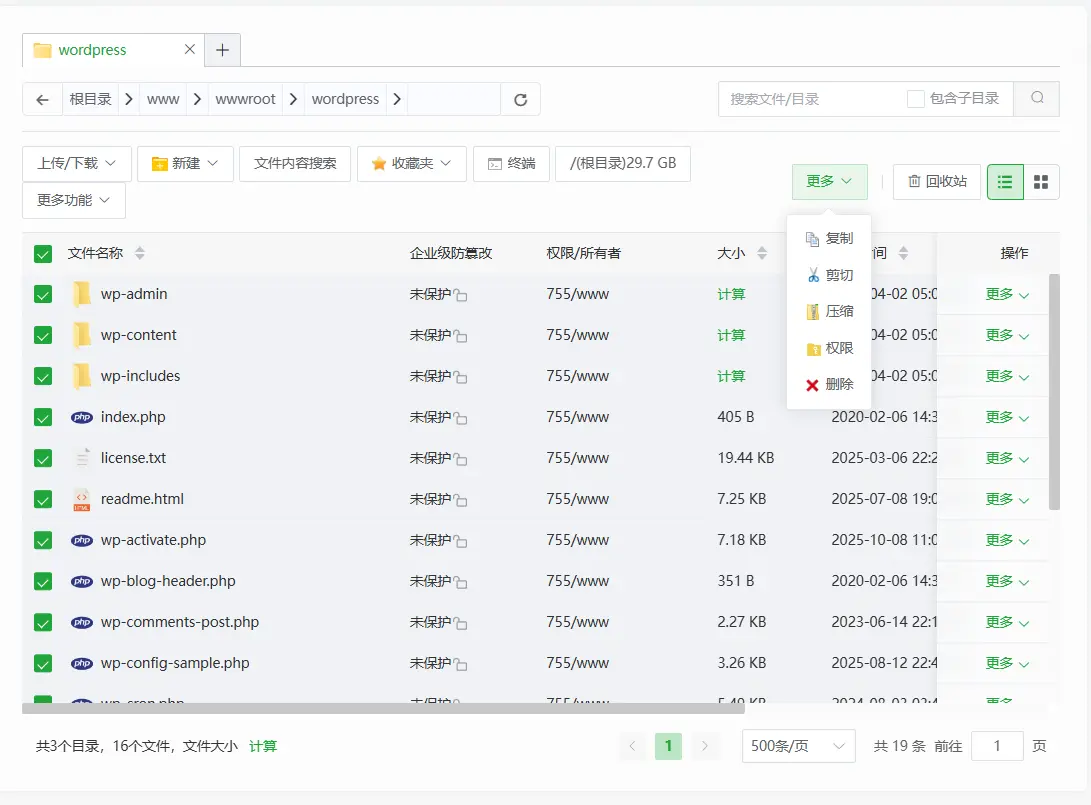Screen dimensions: 1091x805
Task: Click the wp-content folder icon
Action: 82,335
